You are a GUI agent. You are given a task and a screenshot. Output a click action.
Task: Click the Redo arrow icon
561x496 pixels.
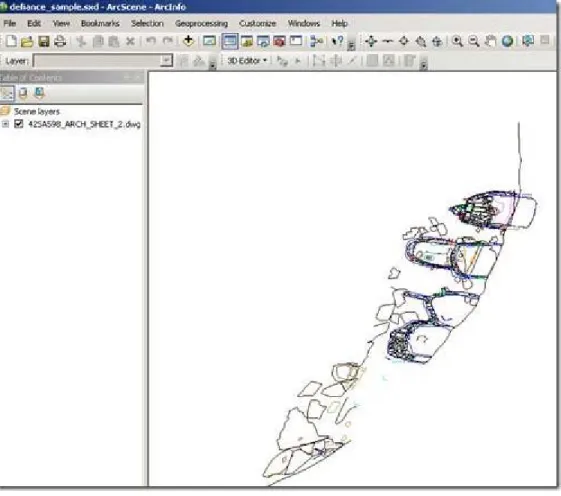point(167,41)
